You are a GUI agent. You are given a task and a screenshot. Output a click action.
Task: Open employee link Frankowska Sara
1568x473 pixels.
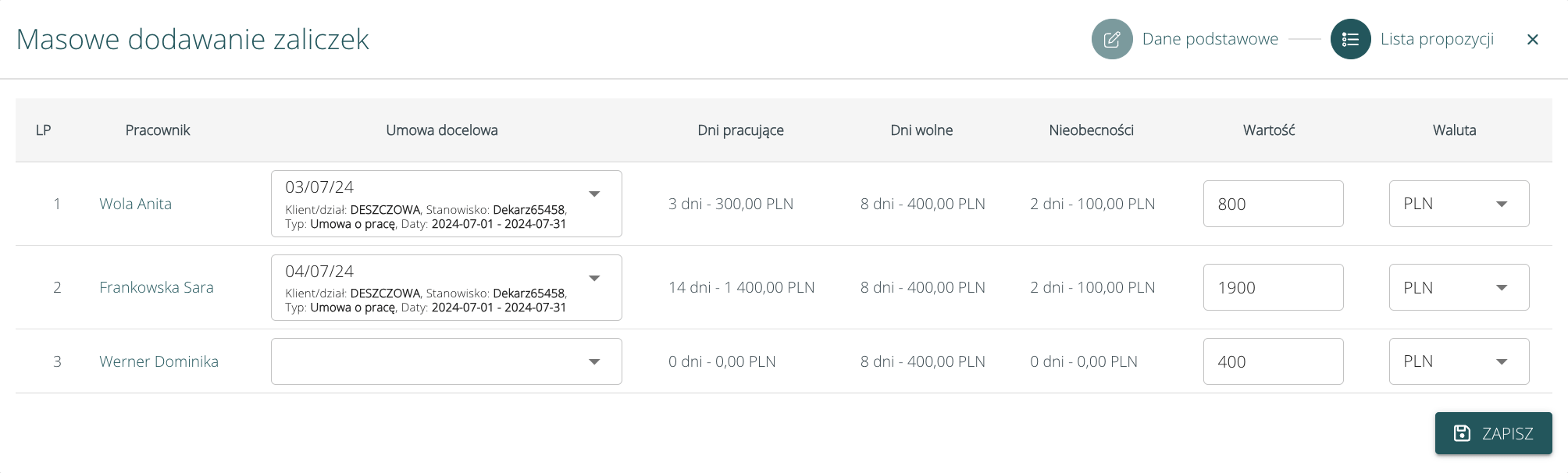click(x=156, y=287)
